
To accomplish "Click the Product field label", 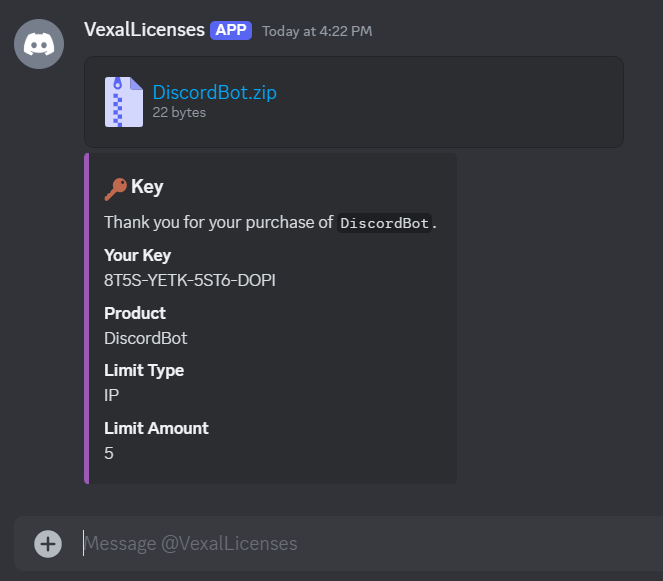I will [135, 313].
